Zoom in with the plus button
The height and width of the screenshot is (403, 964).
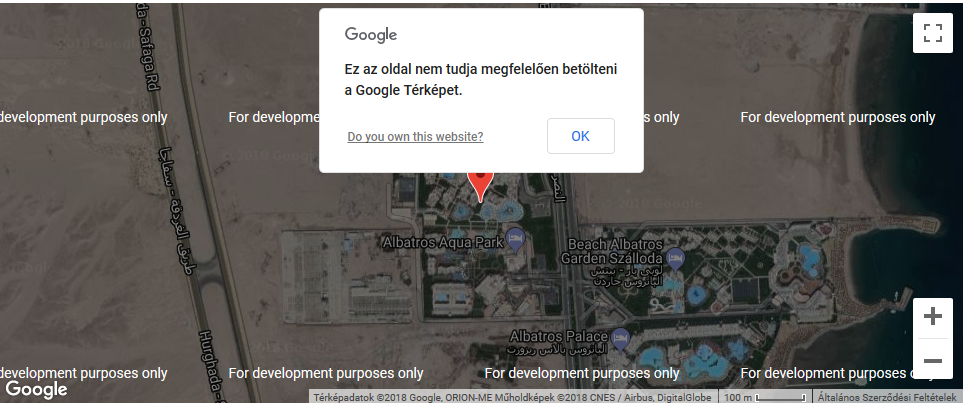[x=933, y=317]
